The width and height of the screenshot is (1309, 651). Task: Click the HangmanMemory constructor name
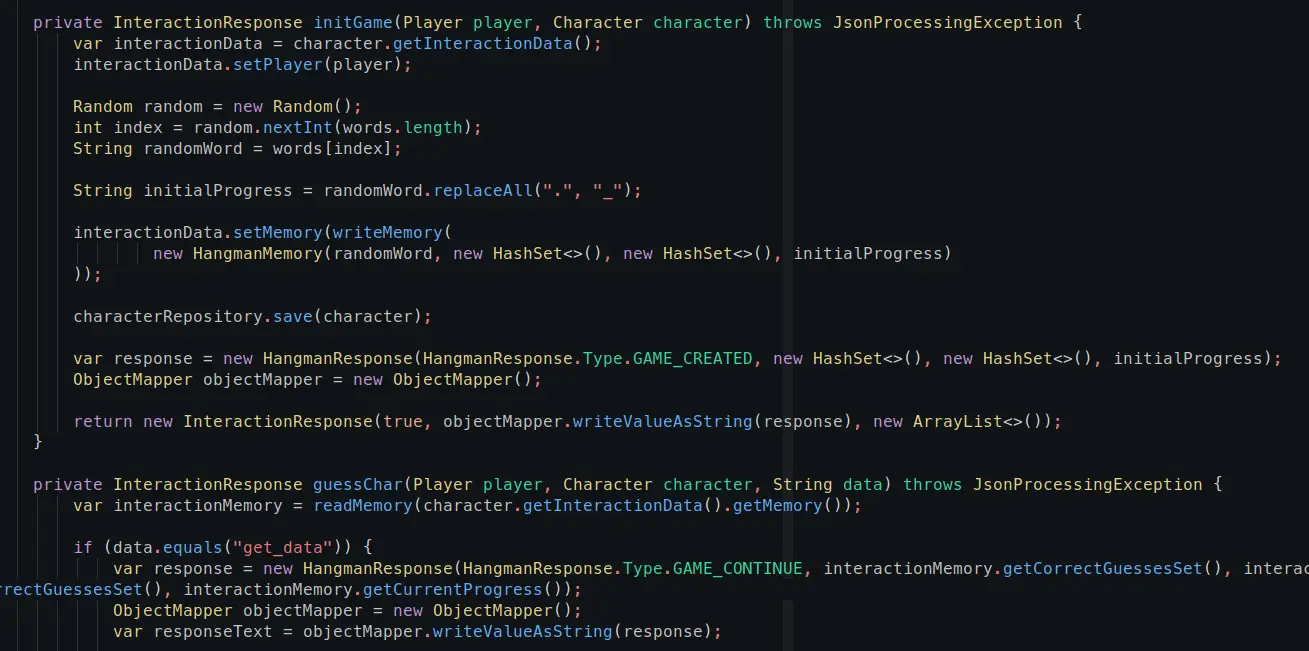point(257,253)
